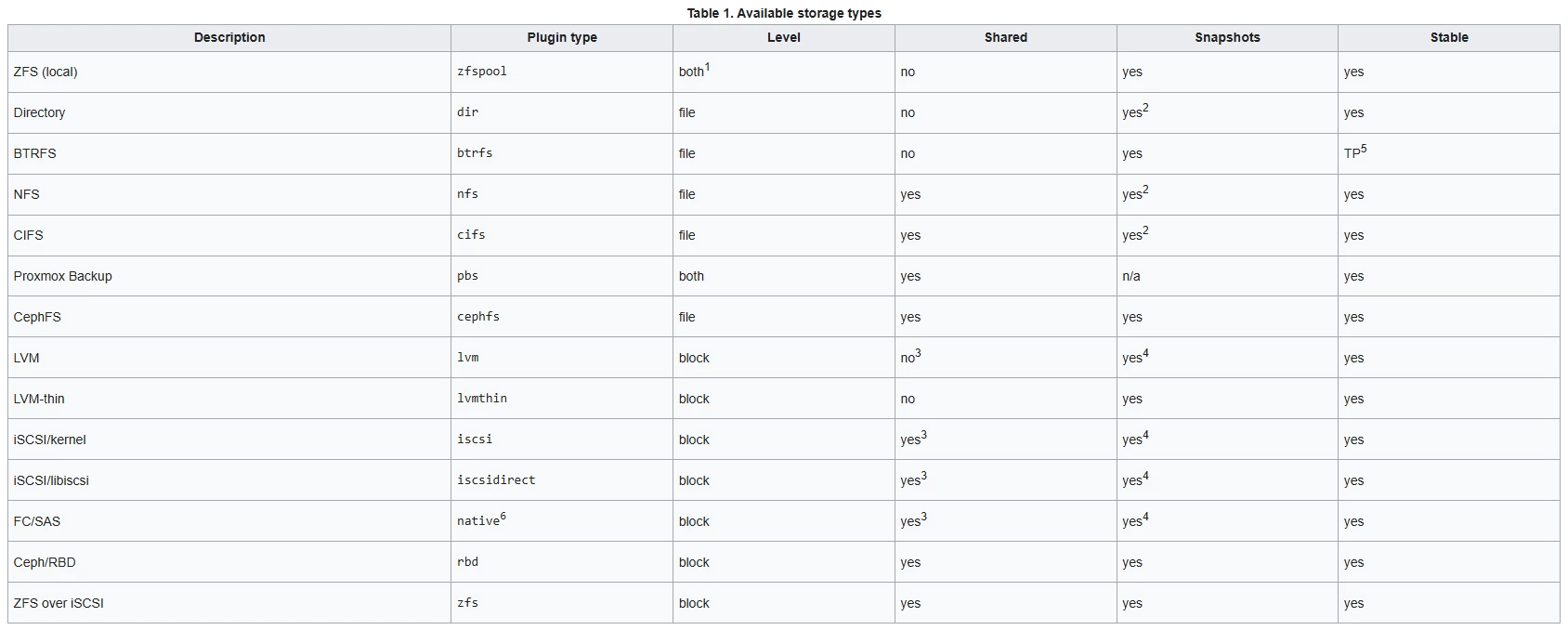Viewport: 1568px width, 630px height.
Task: Select the 'iSCSI/kernel' description cell
Action: pos(229,440)
